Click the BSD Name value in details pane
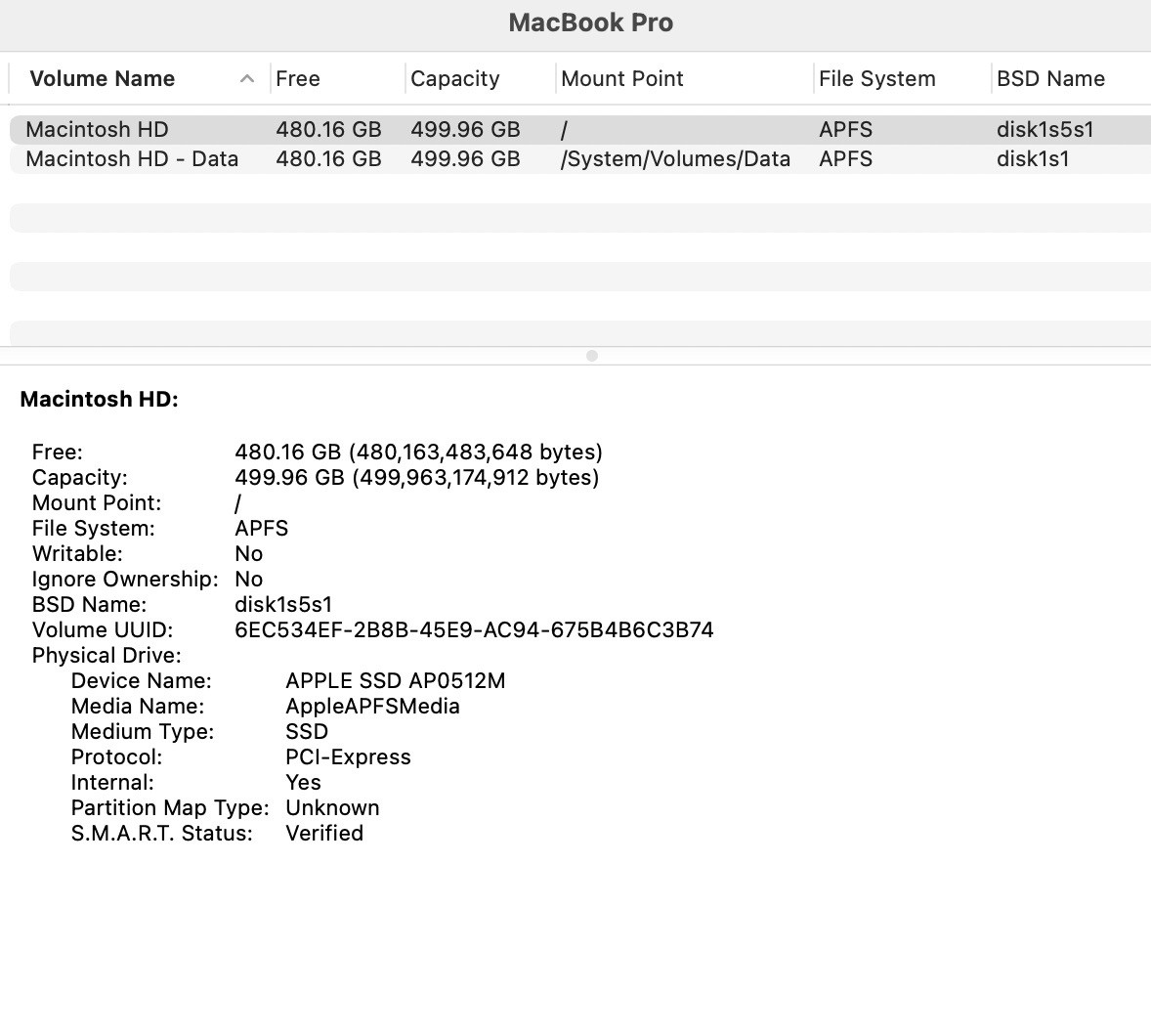Image resolution: width=1151 pixels, height=1036 pixels. 283,605
